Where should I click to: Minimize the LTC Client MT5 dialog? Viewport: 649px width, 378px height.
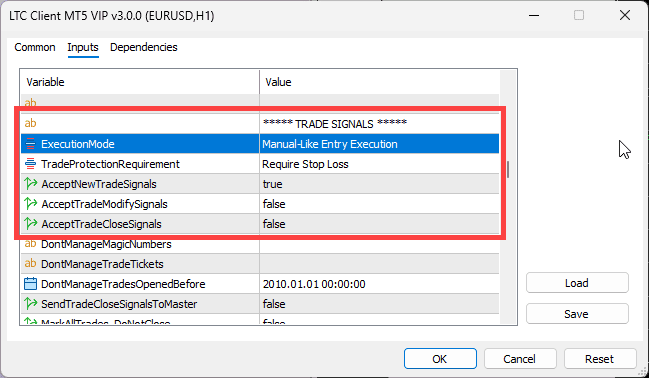534,15
